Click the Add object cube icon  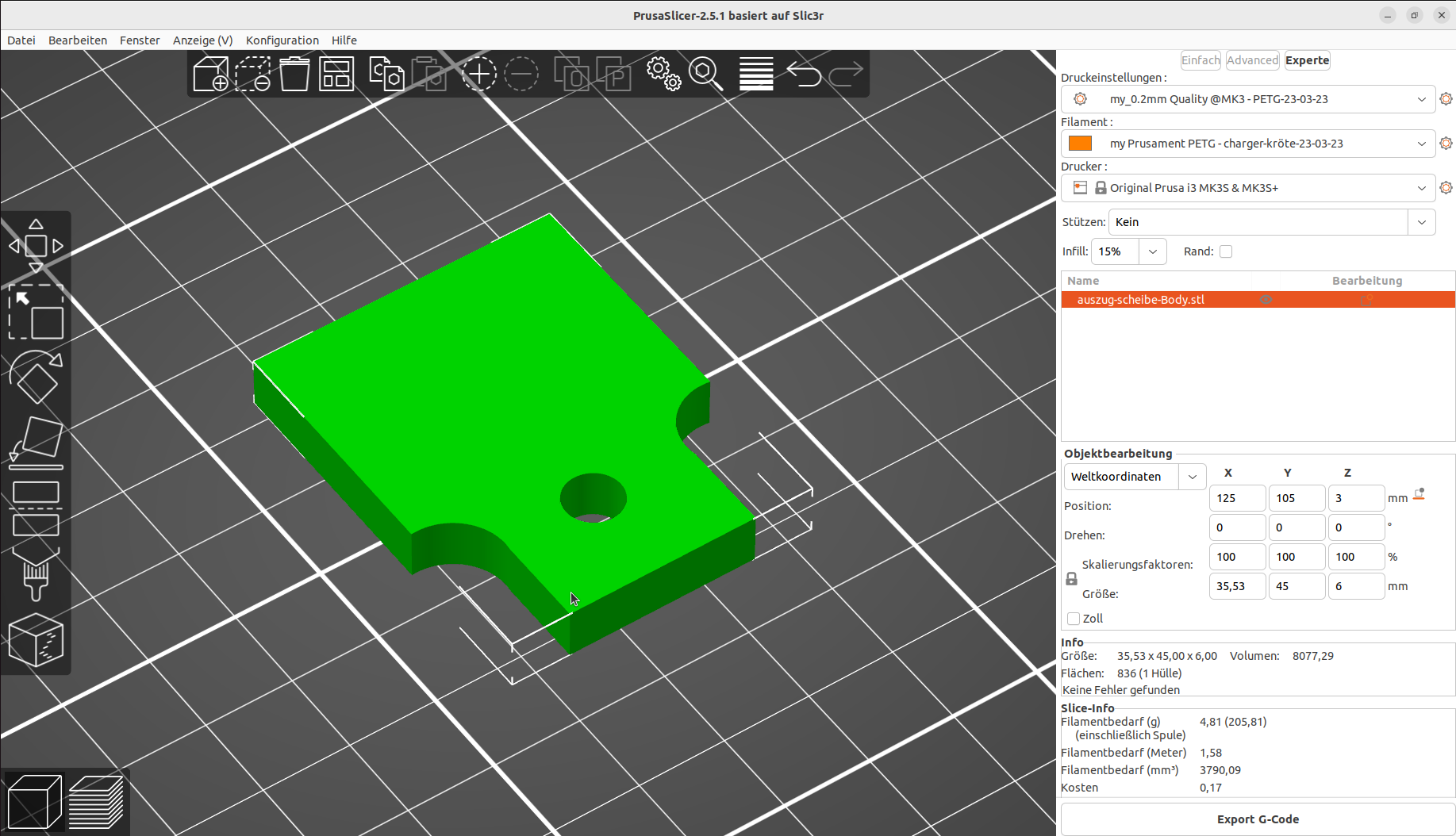tap(211, 74)
